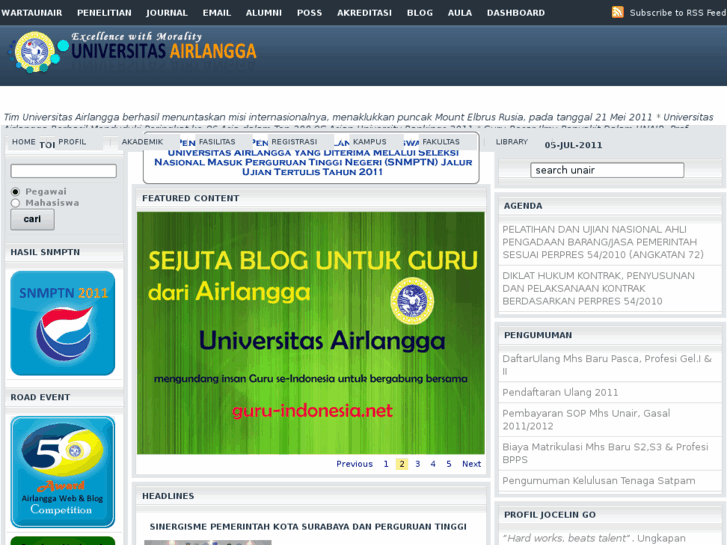
Task: Open the Airlangga Web & Blog Competition banner
Action: 63,472
